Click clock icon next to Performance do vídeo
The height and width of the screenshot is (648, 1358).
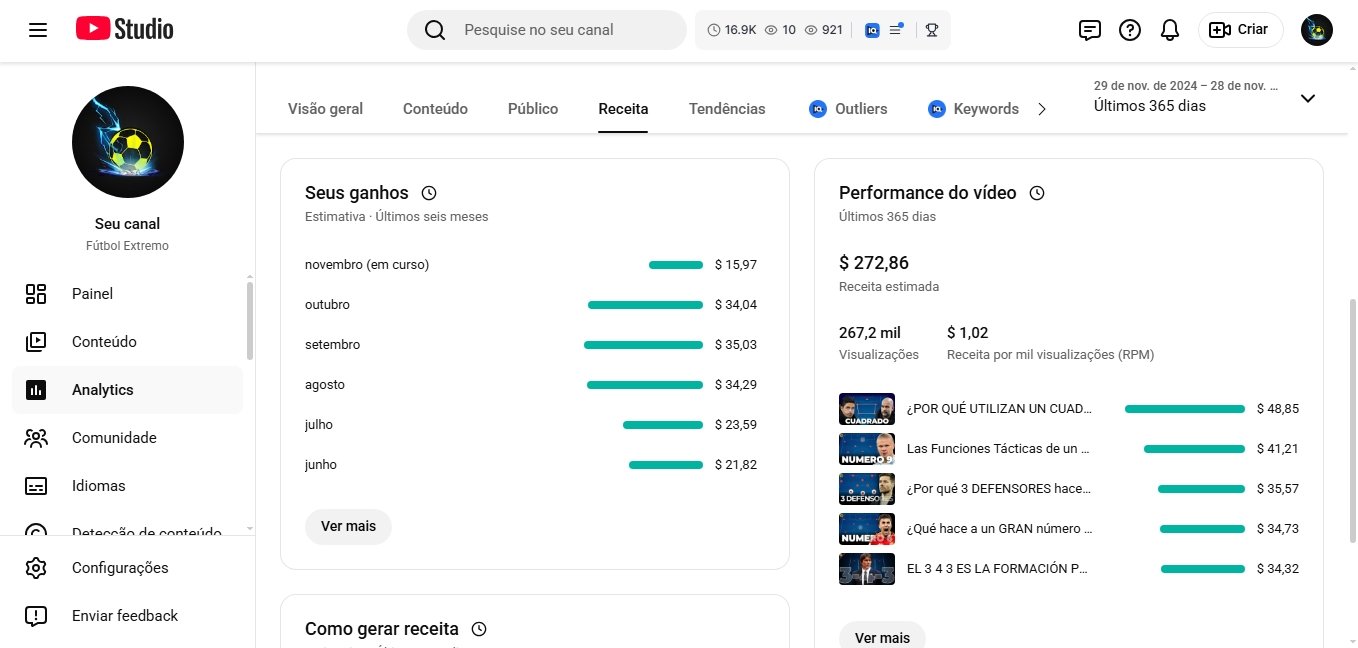click(x=1037, y=193)
